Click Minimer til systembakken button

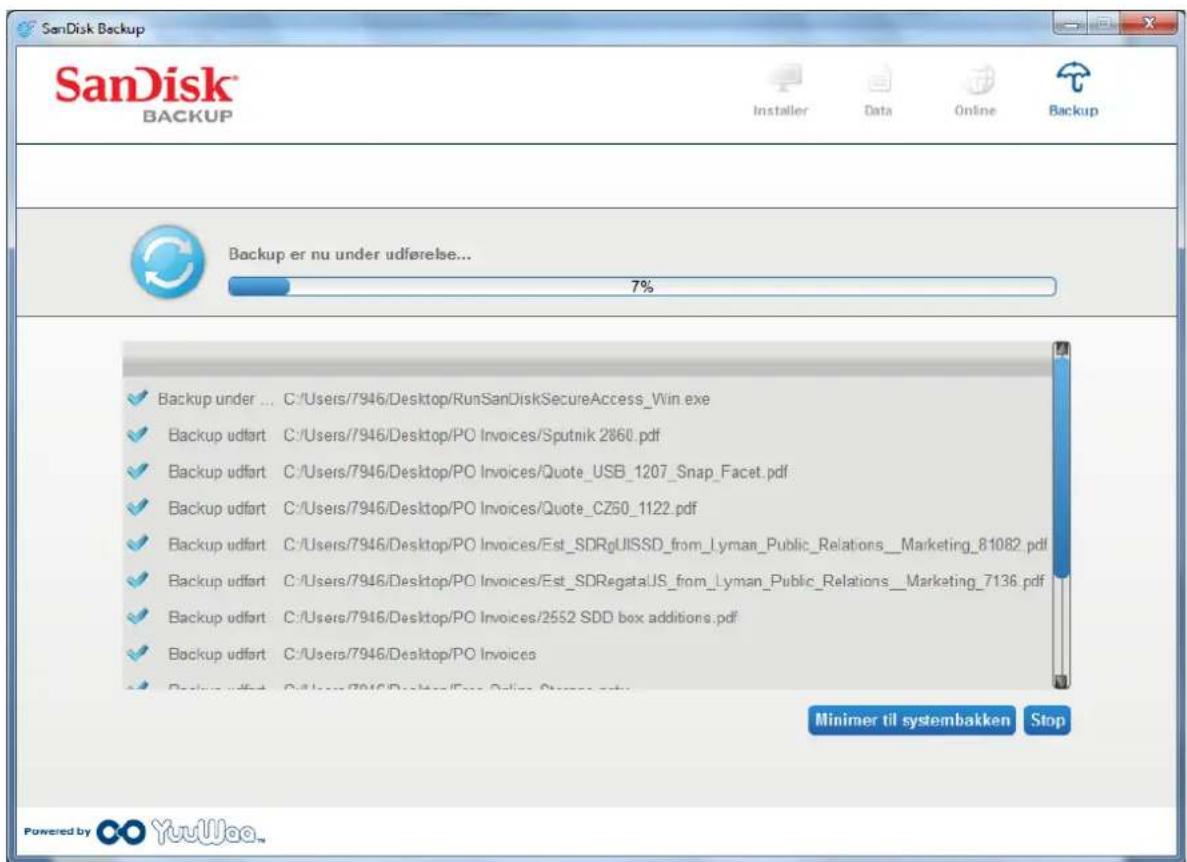(x=912, y=720)
